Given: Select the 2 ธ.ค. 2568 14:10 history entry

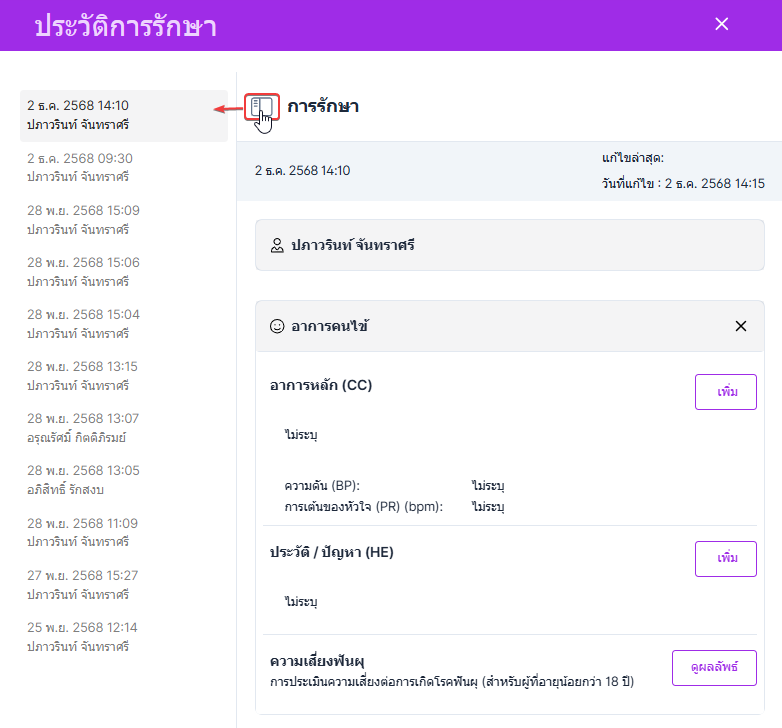Looking at the screenshot, I should point(124,115).
